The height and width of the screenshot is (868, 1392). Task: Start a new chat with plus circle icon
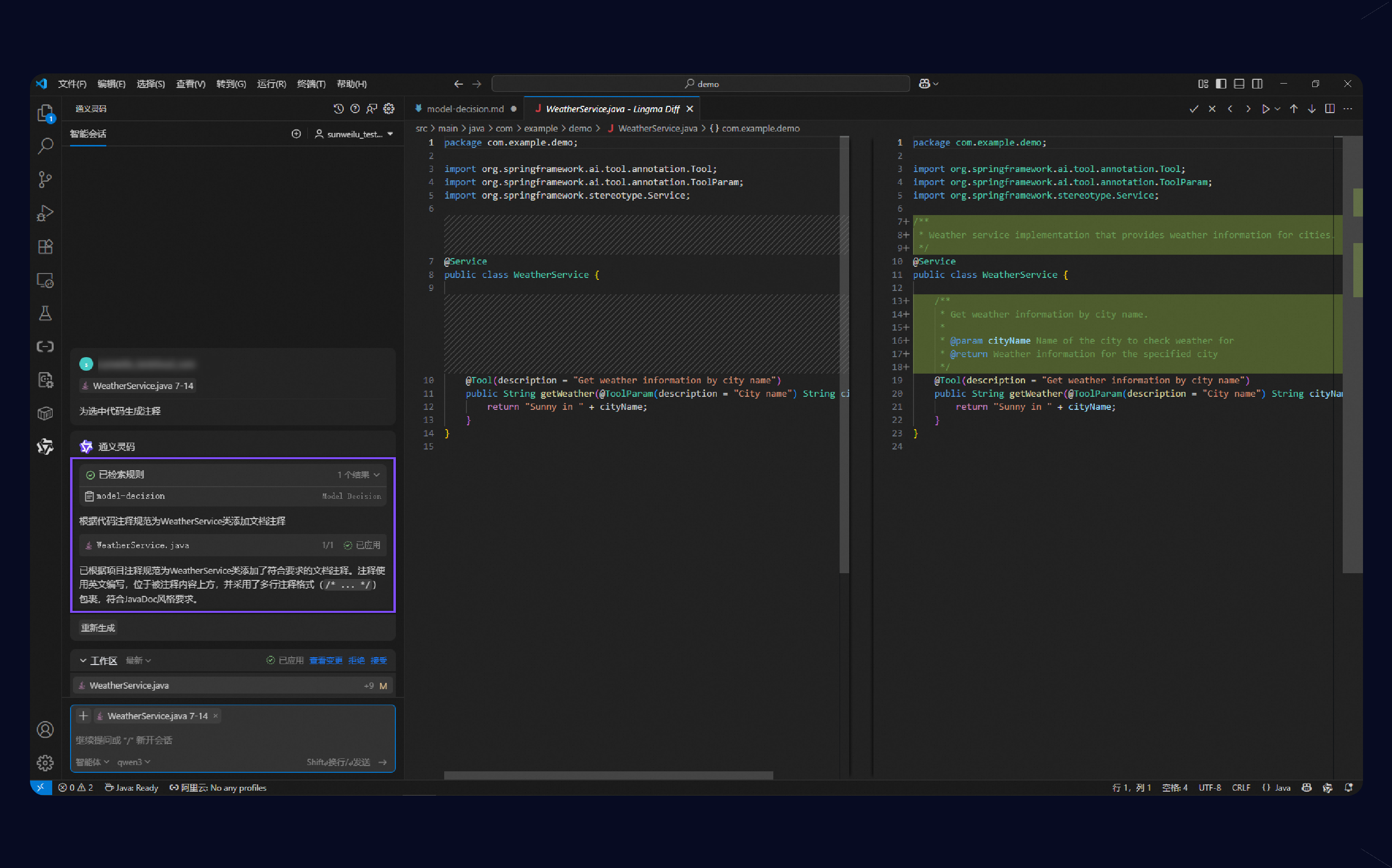click(296, 134)
